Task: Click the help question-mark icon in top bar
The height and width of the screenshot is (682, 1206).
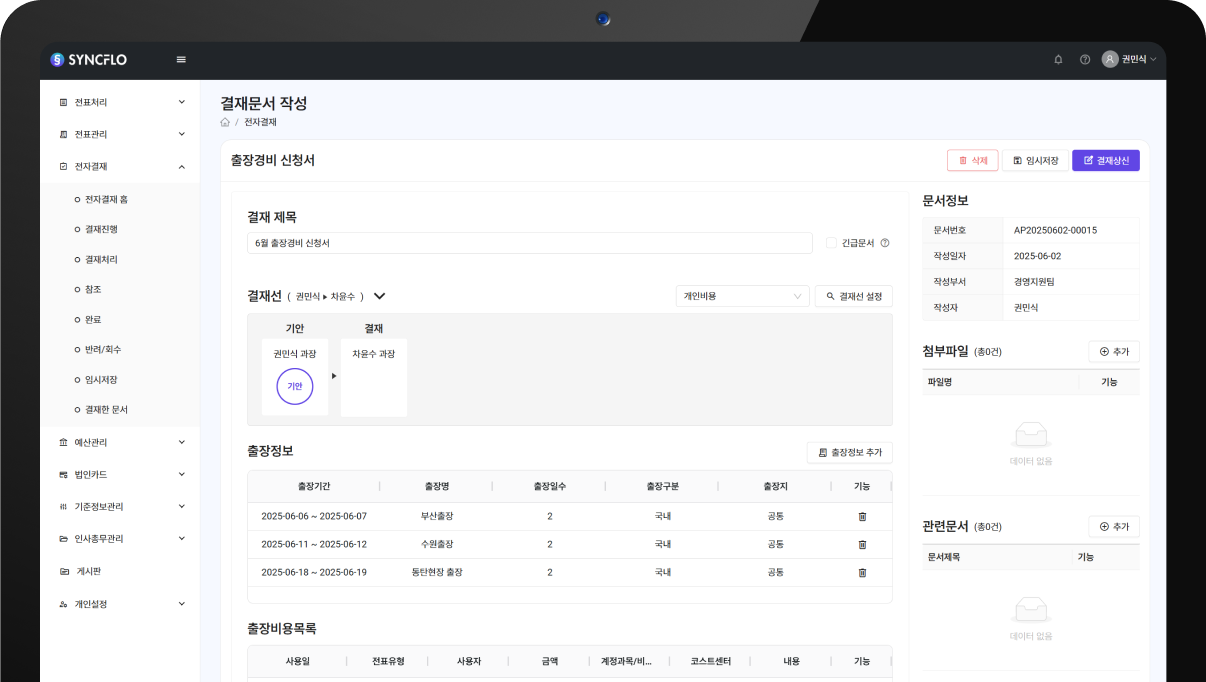Action: (1084, 59)
